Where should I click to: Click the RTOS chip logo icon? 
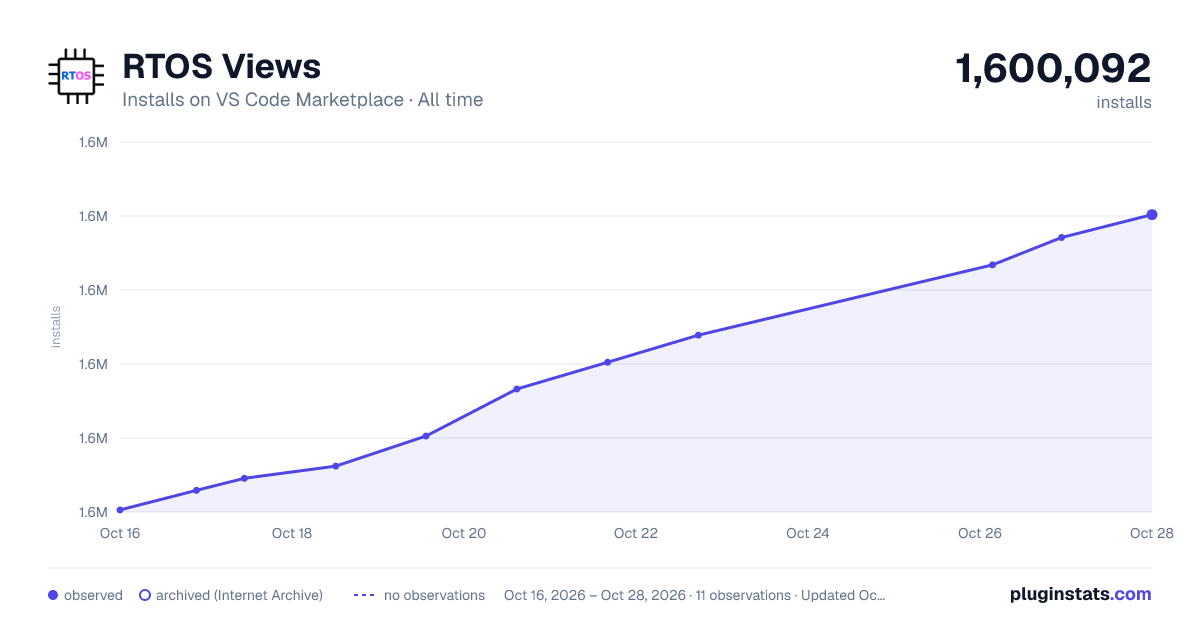click(76, 76)
